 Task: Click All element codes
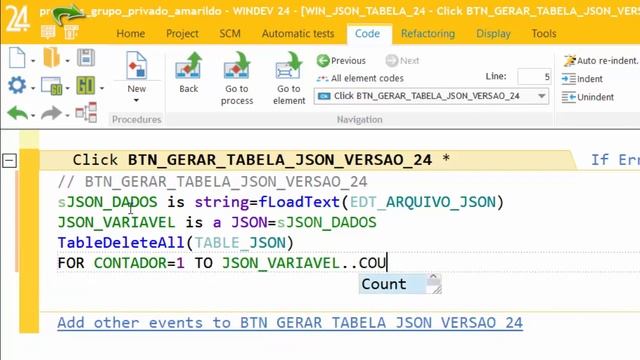click(360, 78)
